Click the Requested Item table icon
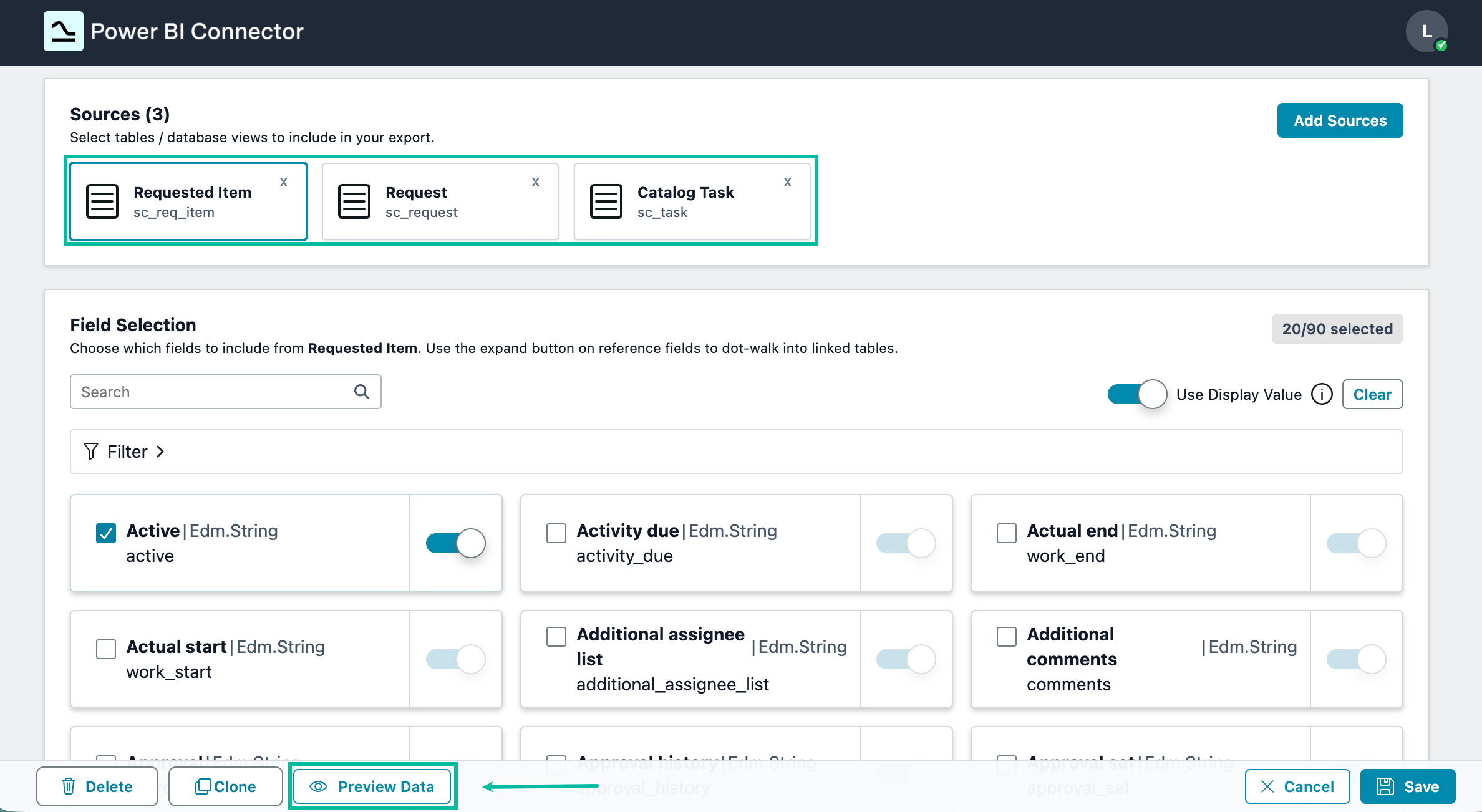 (102, 201)
